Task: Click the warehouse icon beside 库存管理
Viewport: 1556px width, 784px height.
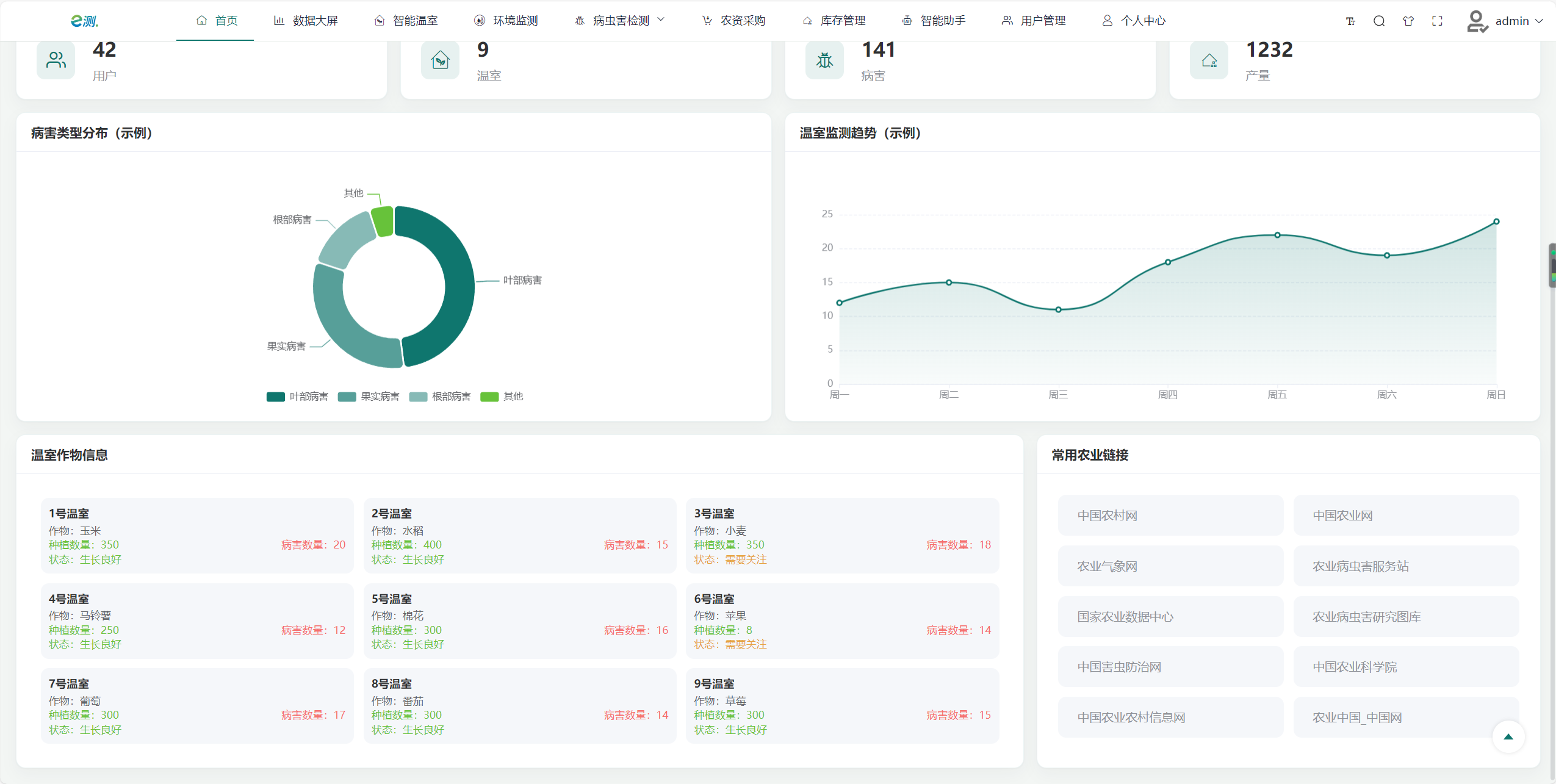Action: [807, 21]
